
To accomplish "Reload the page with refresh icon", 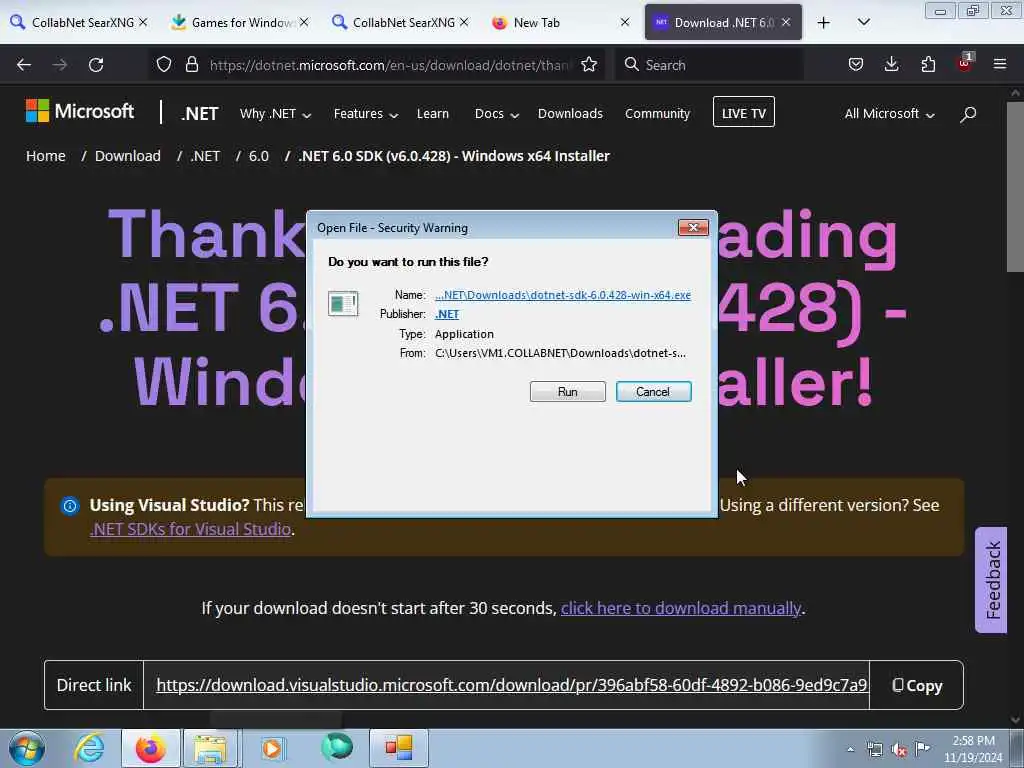I will click(x=96, y=65).
